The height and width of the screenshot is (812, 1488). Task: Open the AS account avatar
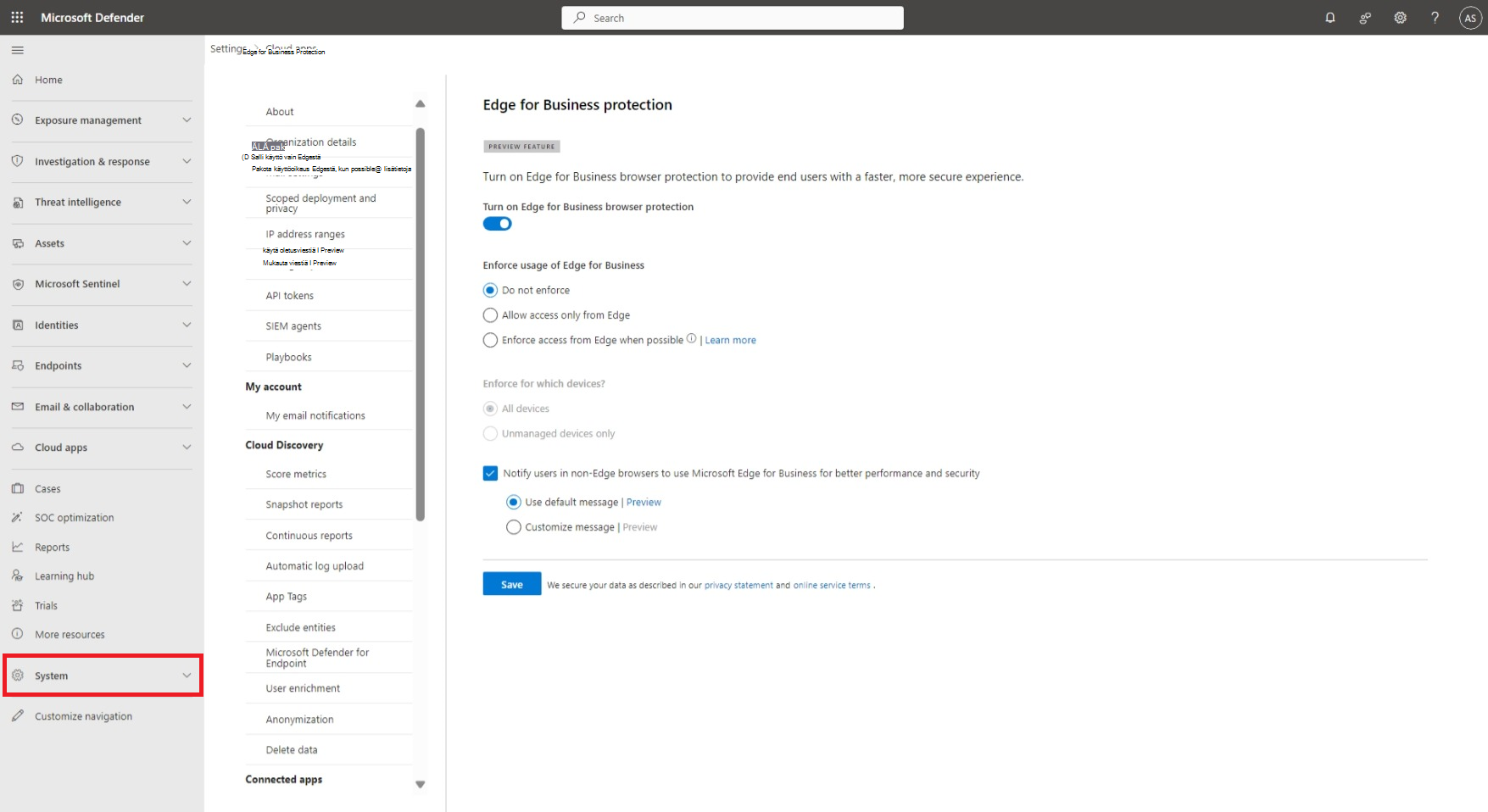(1470, 18)
